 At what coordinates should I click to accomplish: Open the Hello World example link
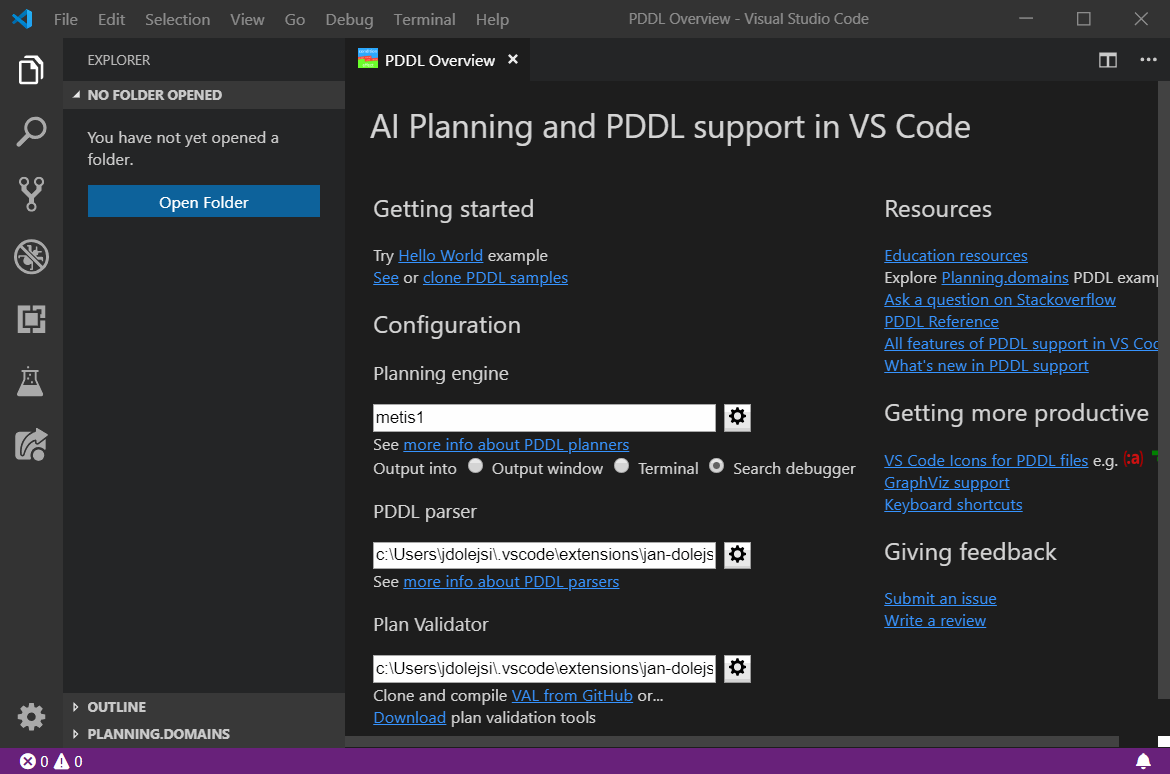pos(440,256)
